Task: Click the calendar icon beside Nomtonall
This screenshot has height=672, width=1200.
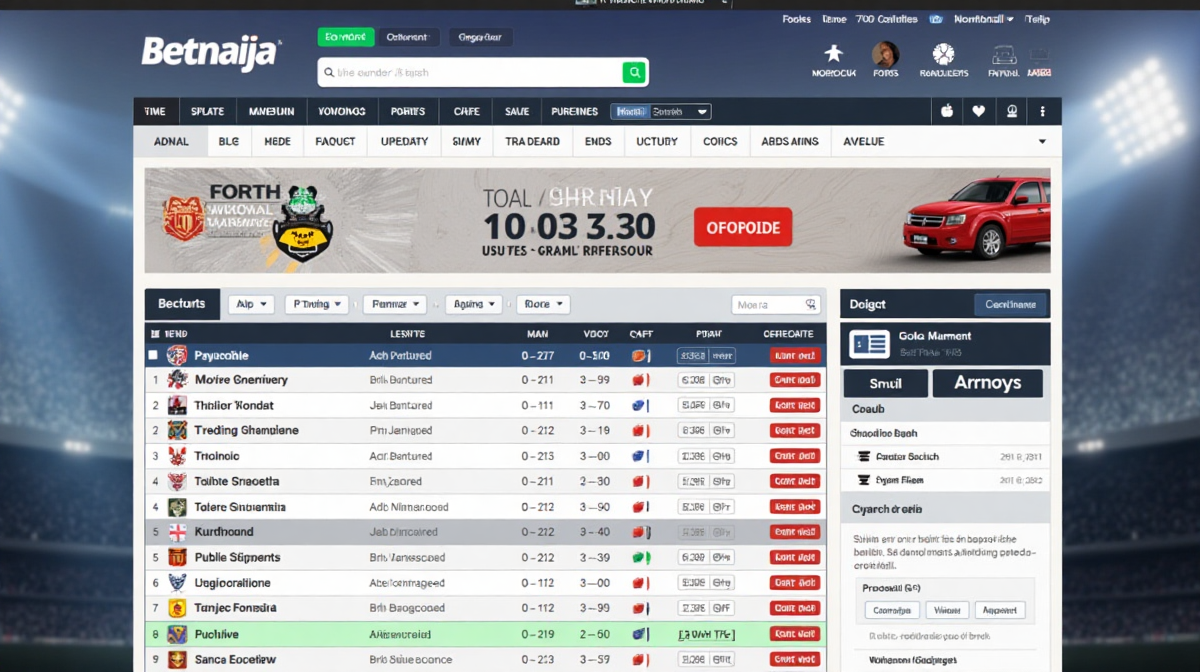Action: (936, 19)
